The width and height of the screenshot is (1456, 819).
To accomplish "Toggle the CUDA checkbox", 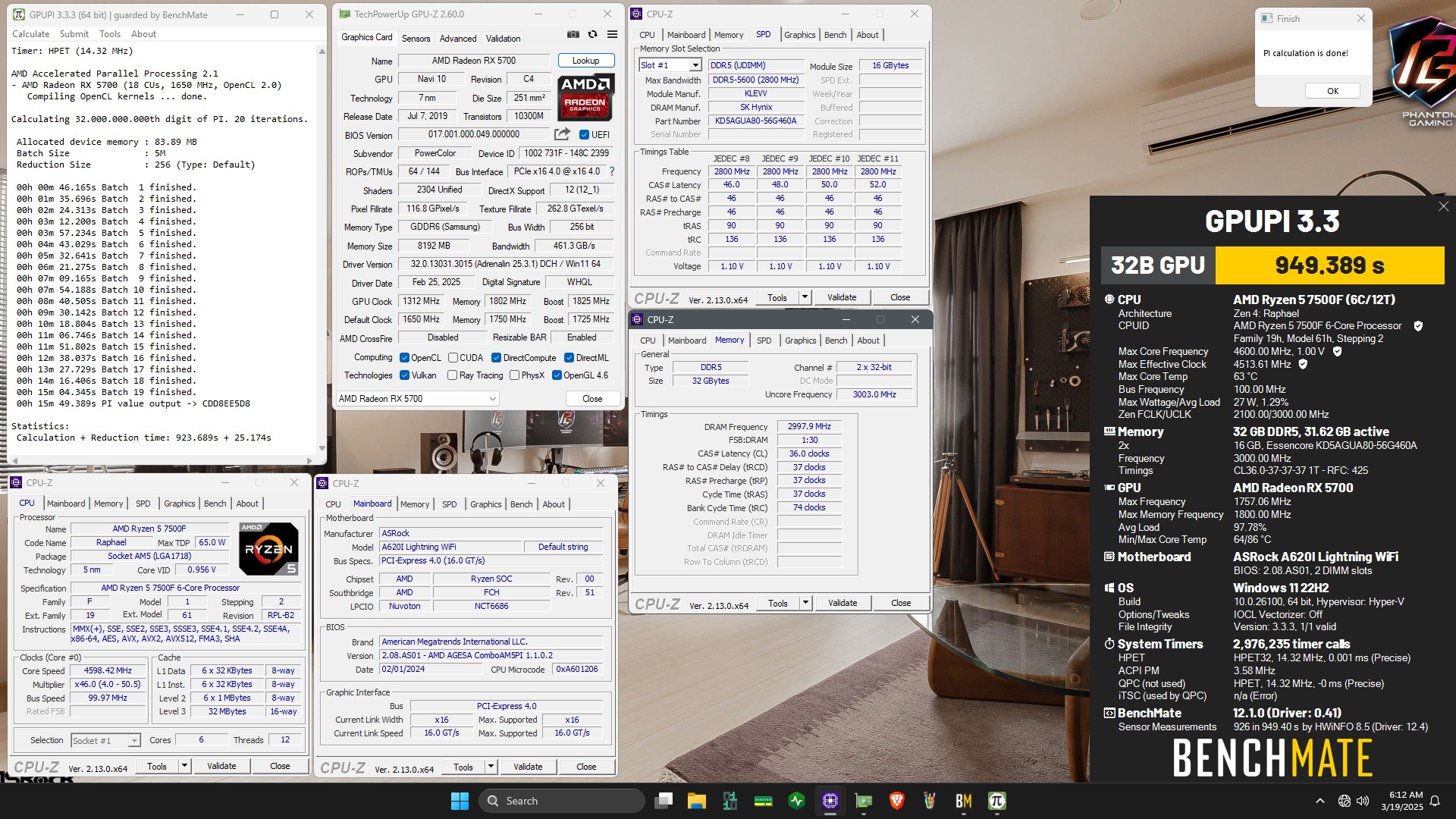I will pyautogui.click(x=453, y=358).
